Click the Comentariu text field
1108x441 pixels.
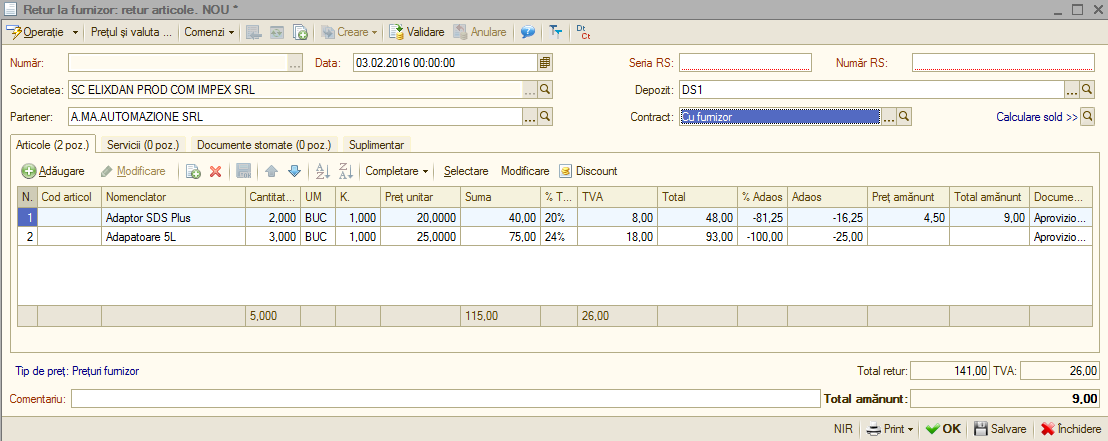(445, 399)
